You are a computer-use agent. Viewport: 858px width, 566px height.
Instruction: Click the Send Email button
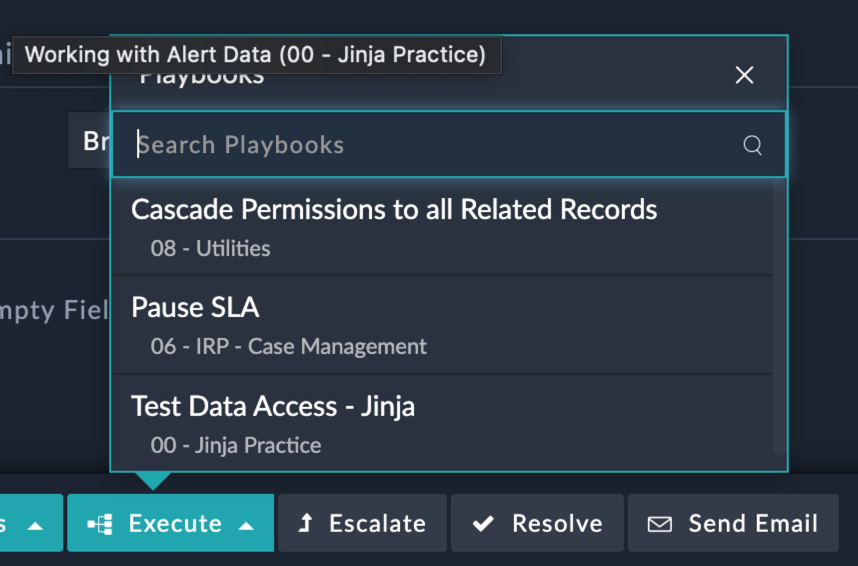click(733, 523)
